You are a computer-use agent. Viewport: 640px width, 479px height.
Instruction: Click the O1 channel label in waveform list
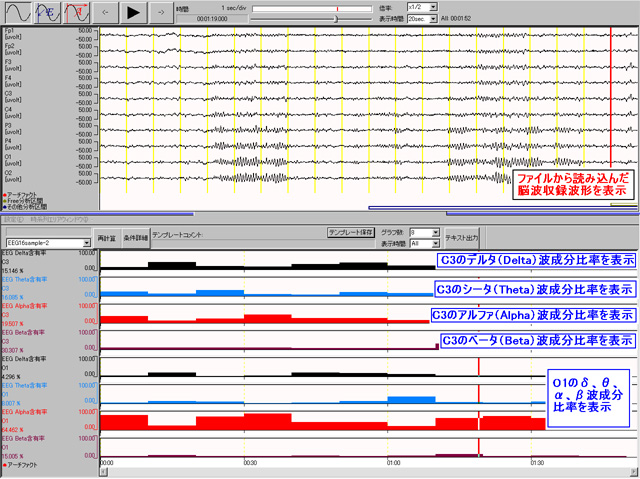pos(8,157)
